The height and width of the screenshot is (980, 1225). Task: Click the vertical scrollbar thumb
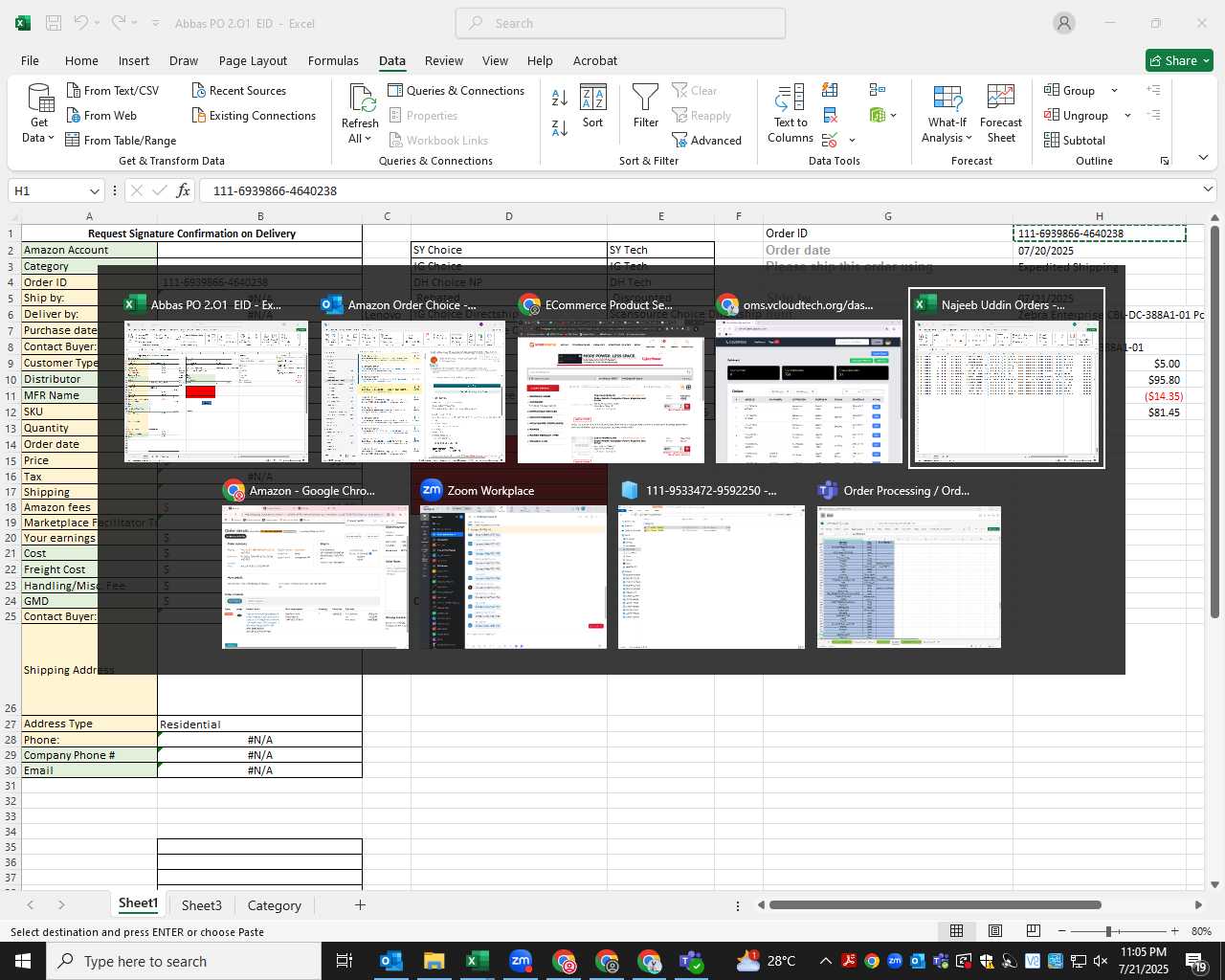coord(1214,422)
